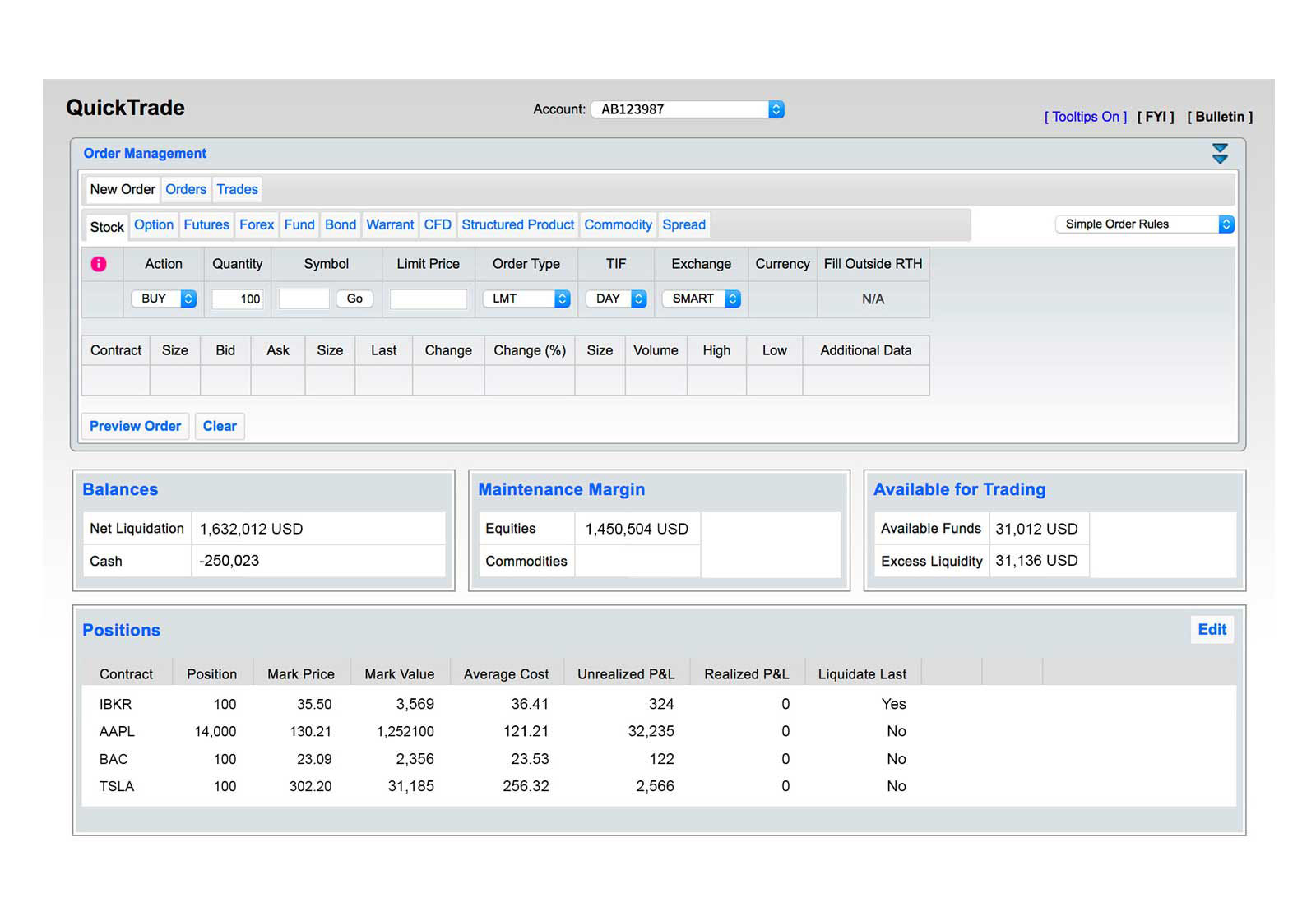Open the Account selector dropdown
The height and width of the screenshot is (921, 1316).
click(x=687, y=109)
